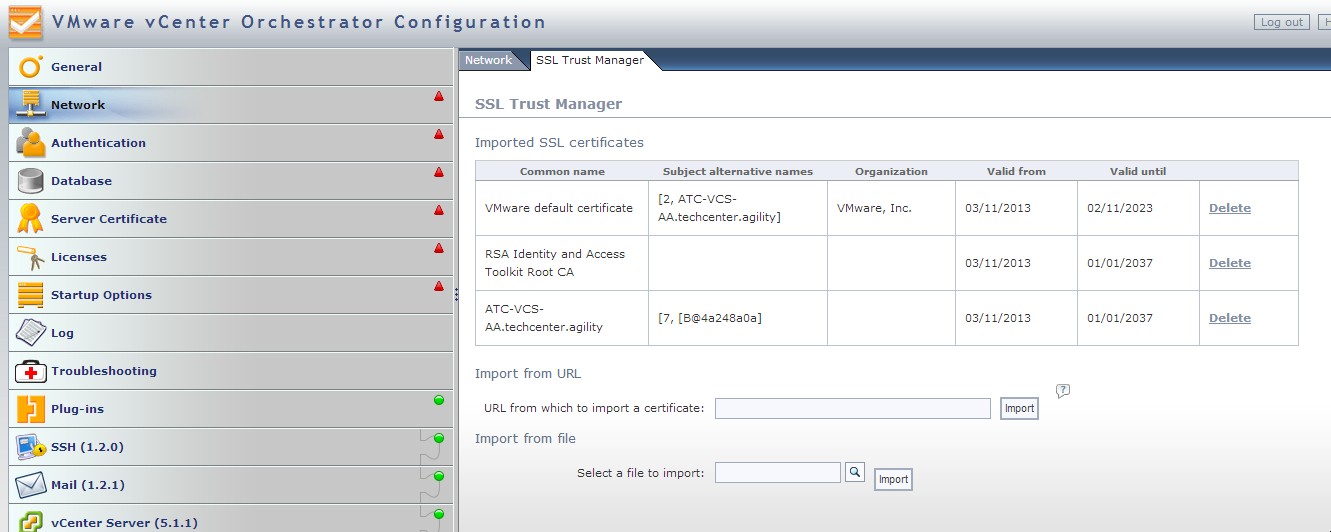1331x532 pixels.
Task: Open the Mail (1.2.1) plug-in entry
Action: click(x=87, y=485)
